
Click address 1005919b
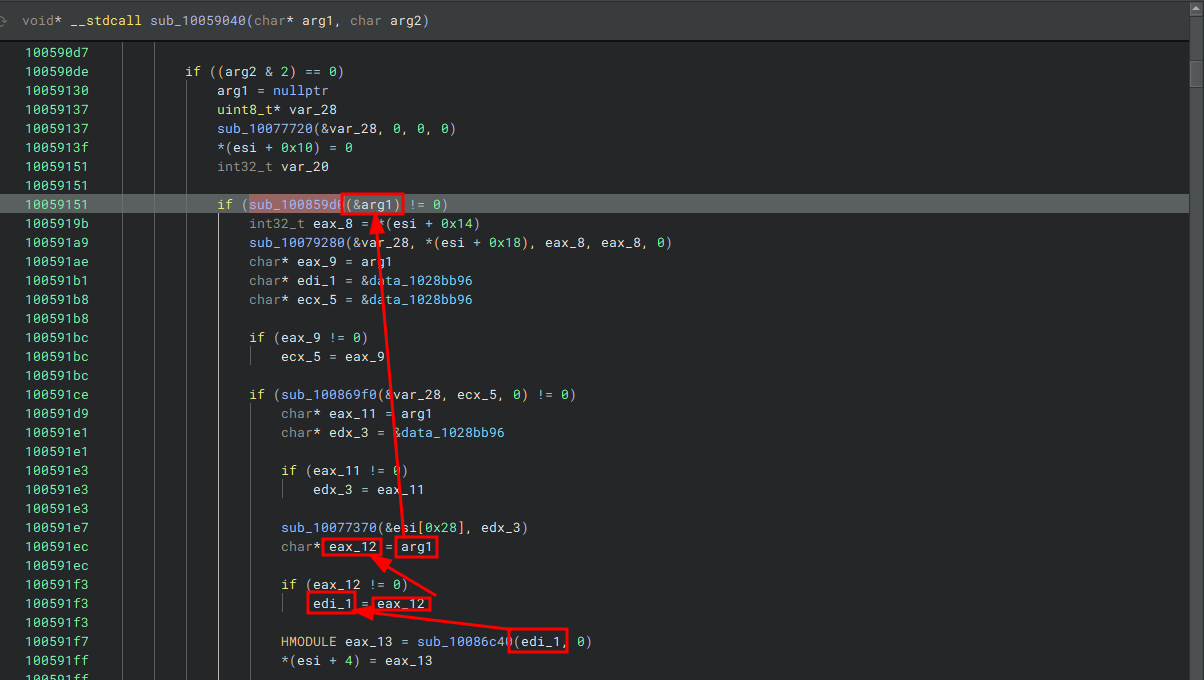tap(57, 224)
